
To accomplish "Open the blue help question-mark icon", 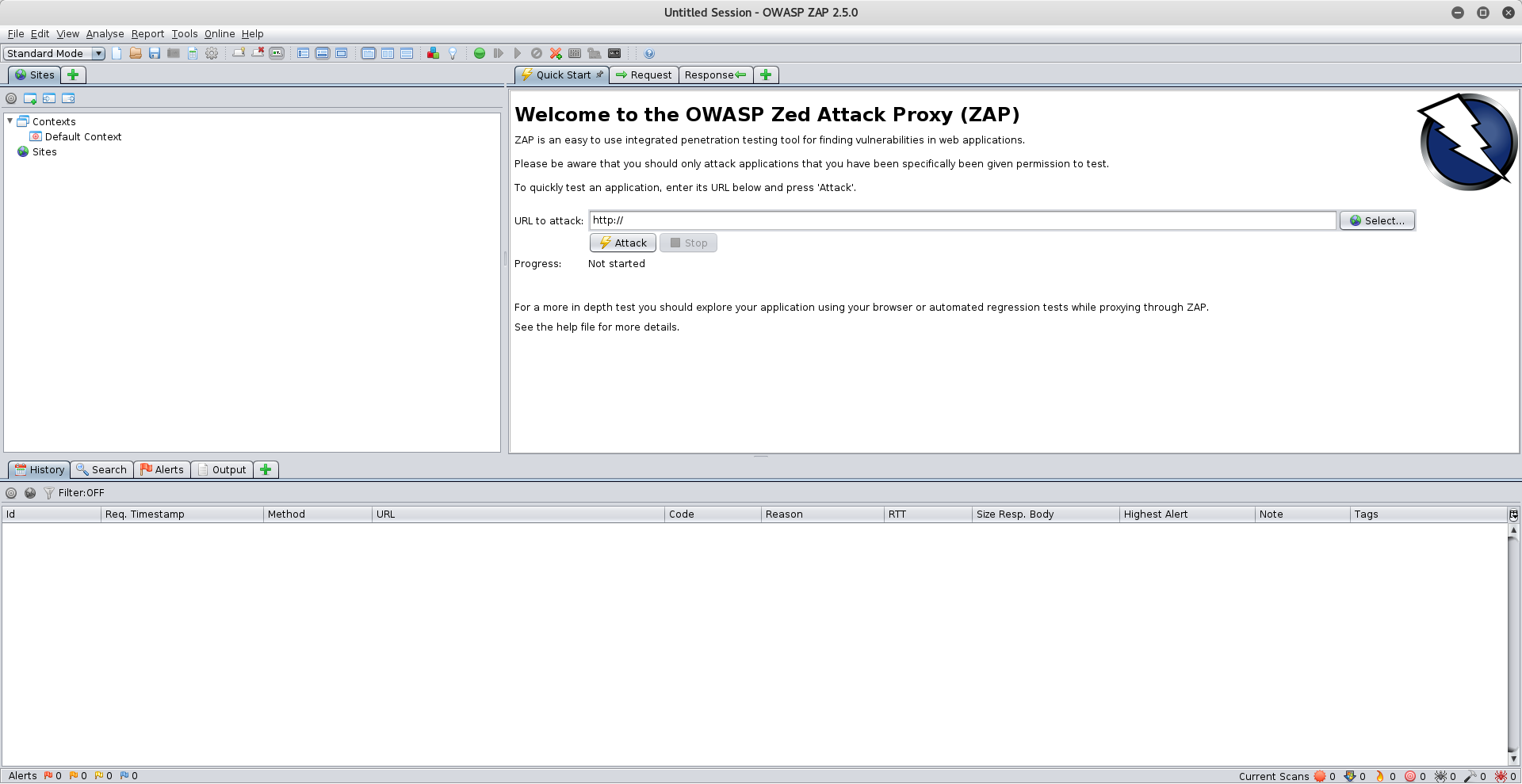I will point(649,53).
